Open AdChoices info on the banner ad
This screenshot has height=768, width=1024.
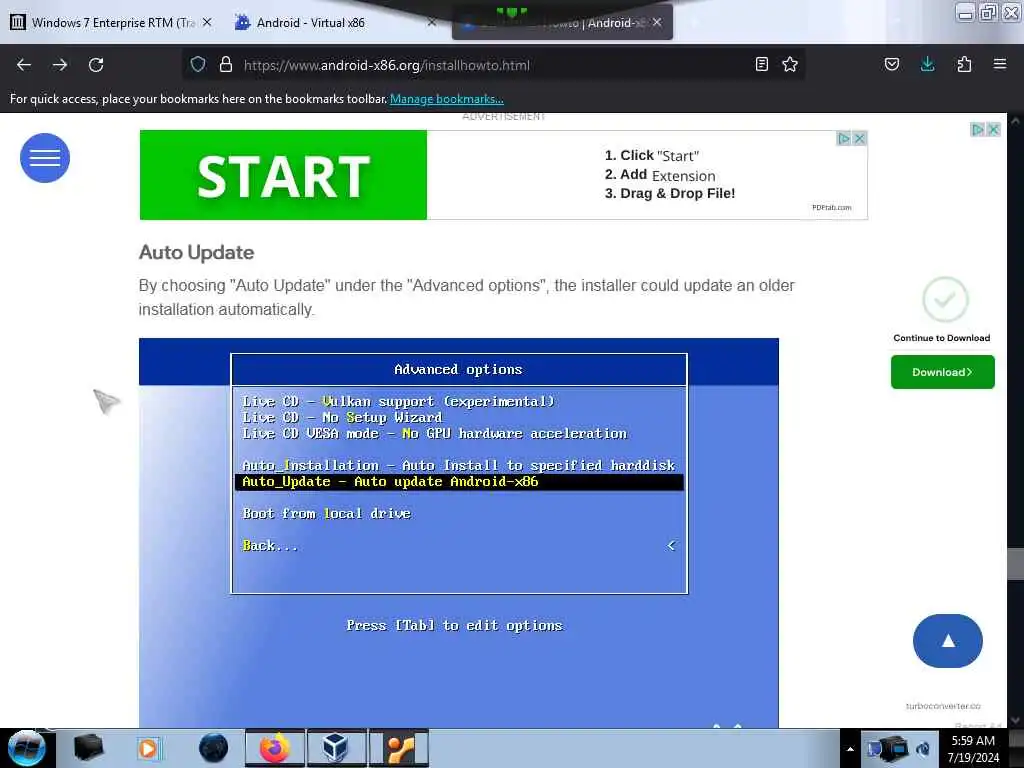[844, 138]
